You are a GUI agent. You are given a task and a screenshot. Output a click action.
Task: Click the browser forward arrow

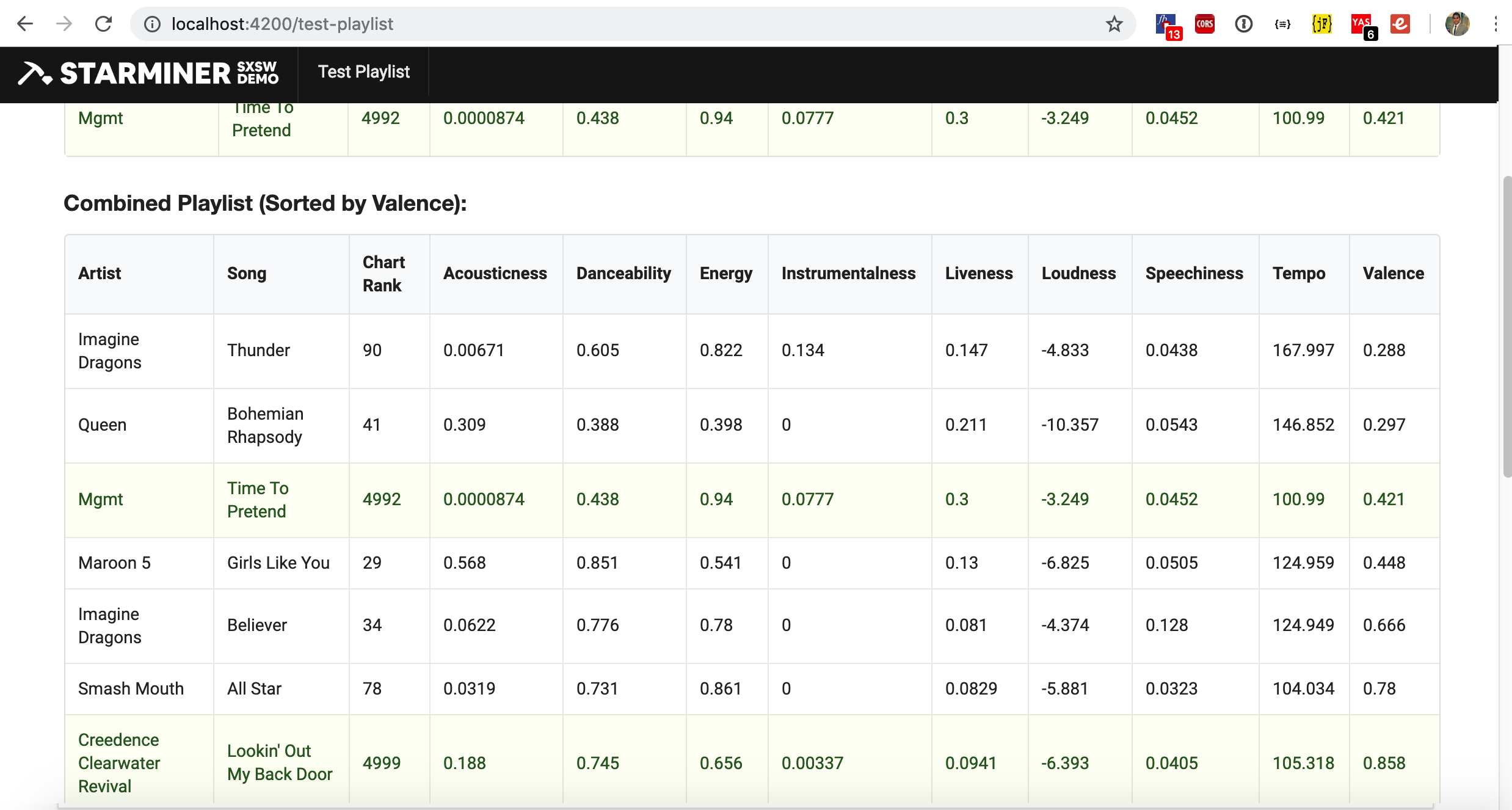[64, 24]
